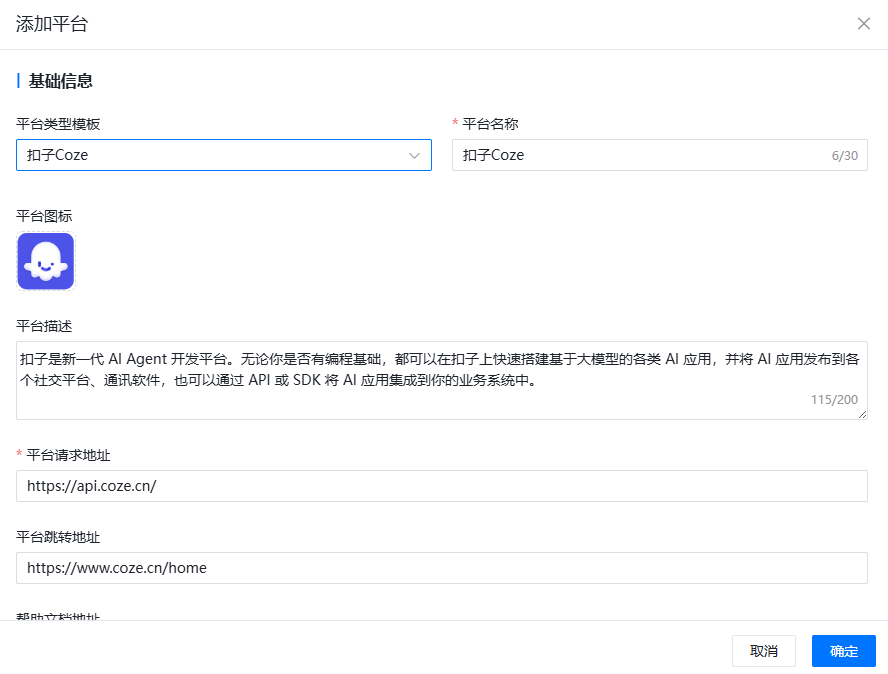
Task: Click the Coze ghost platform icon
Action: pos(46,261)
